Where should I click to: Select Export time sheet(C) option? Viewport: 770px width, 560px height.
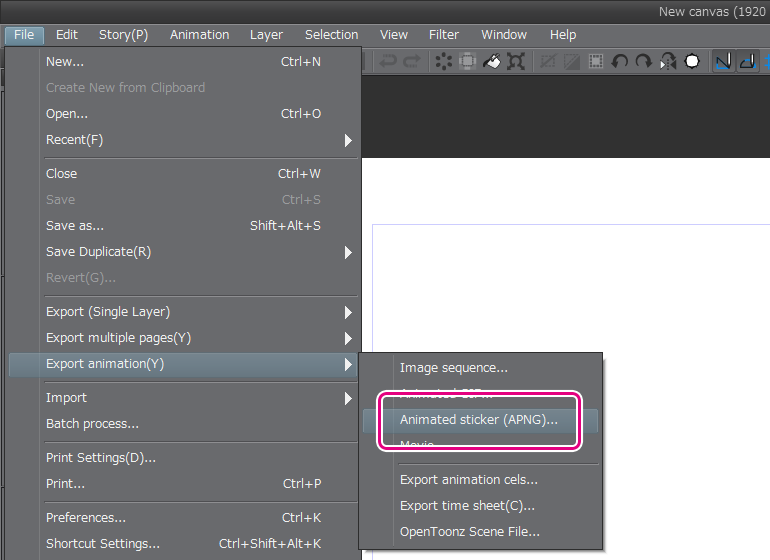point(467,506)
